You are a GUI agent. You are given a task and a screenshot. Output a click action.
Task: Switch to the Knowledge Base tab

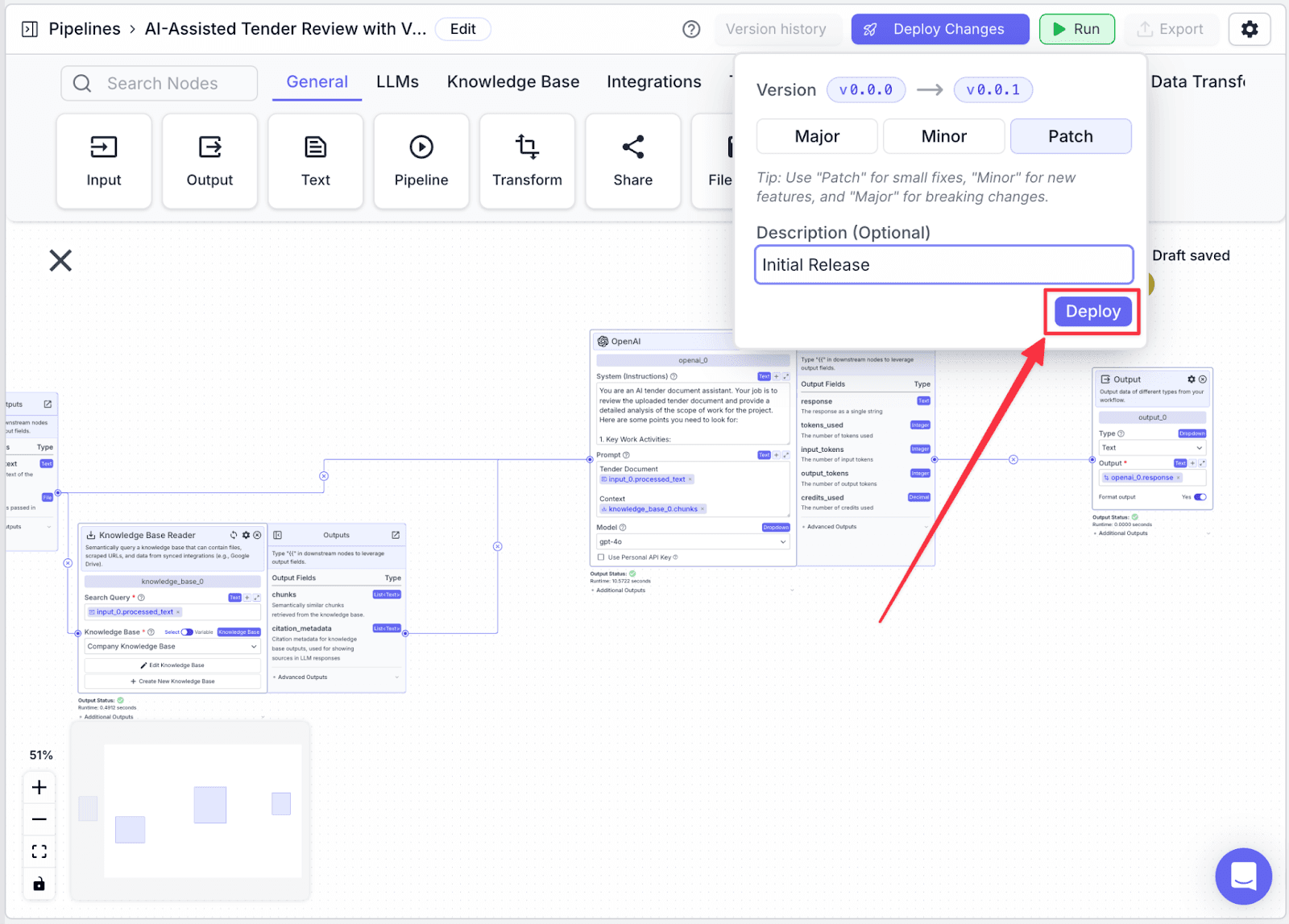pyautogui.click(x=513, y=82)
